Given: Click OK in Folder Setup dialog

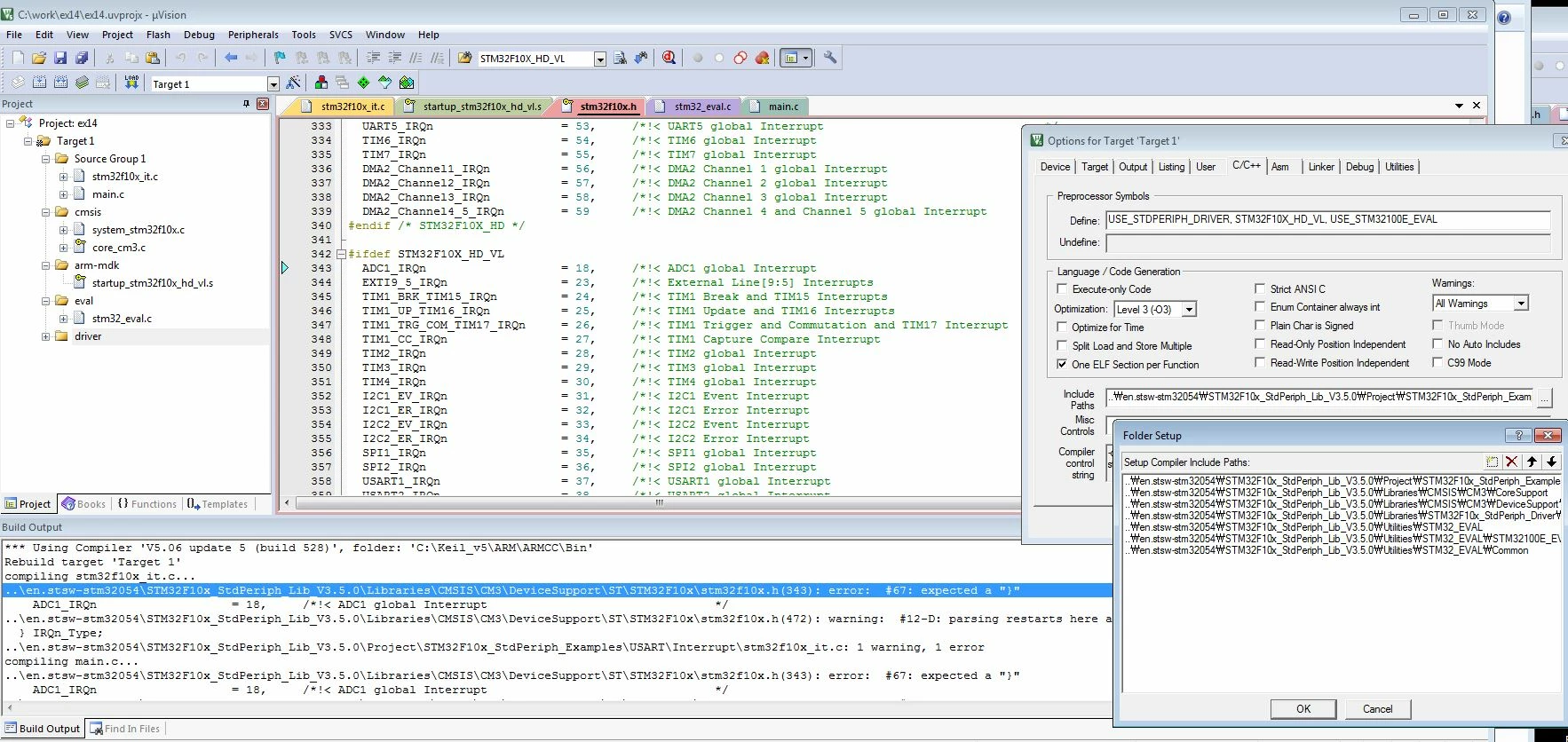Looking at the screenshot, I should 1303,708.
